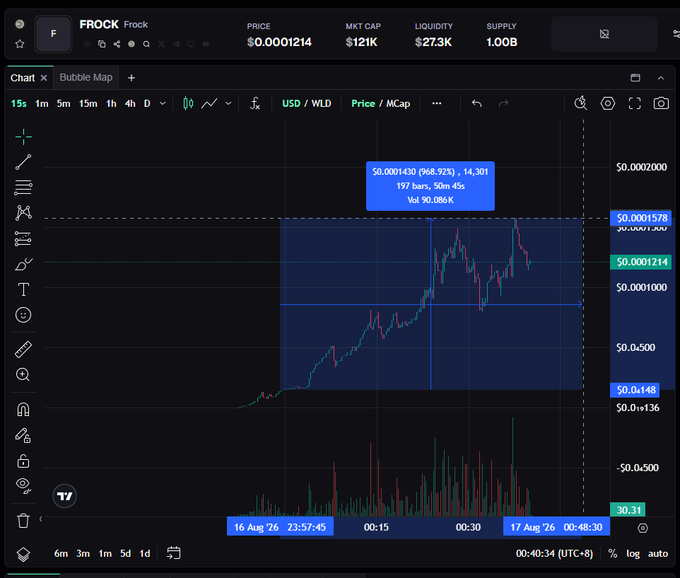Image resolution: width=680 pixels, height=578 pixels.
Task: Select the Text annotation tool
Action: (23, 289)
